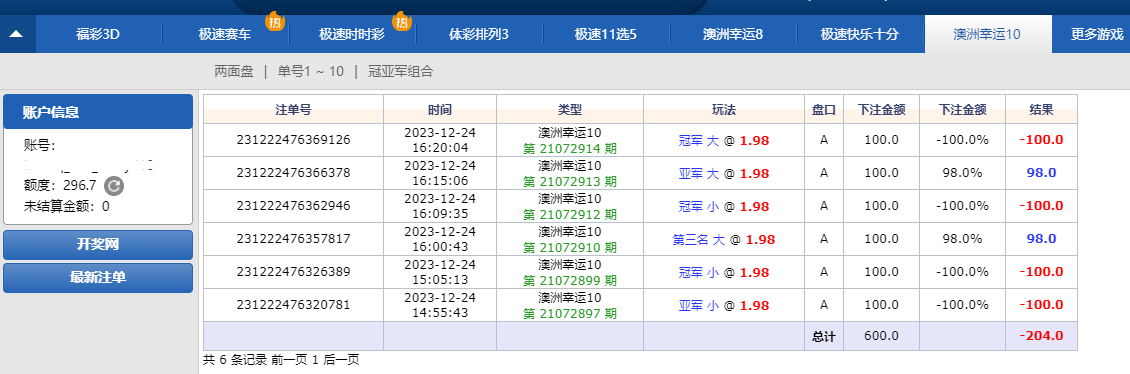Open the 更多游戏 menu
This screenshot has width=1130, height=374.
click(x=1097, y=34)
